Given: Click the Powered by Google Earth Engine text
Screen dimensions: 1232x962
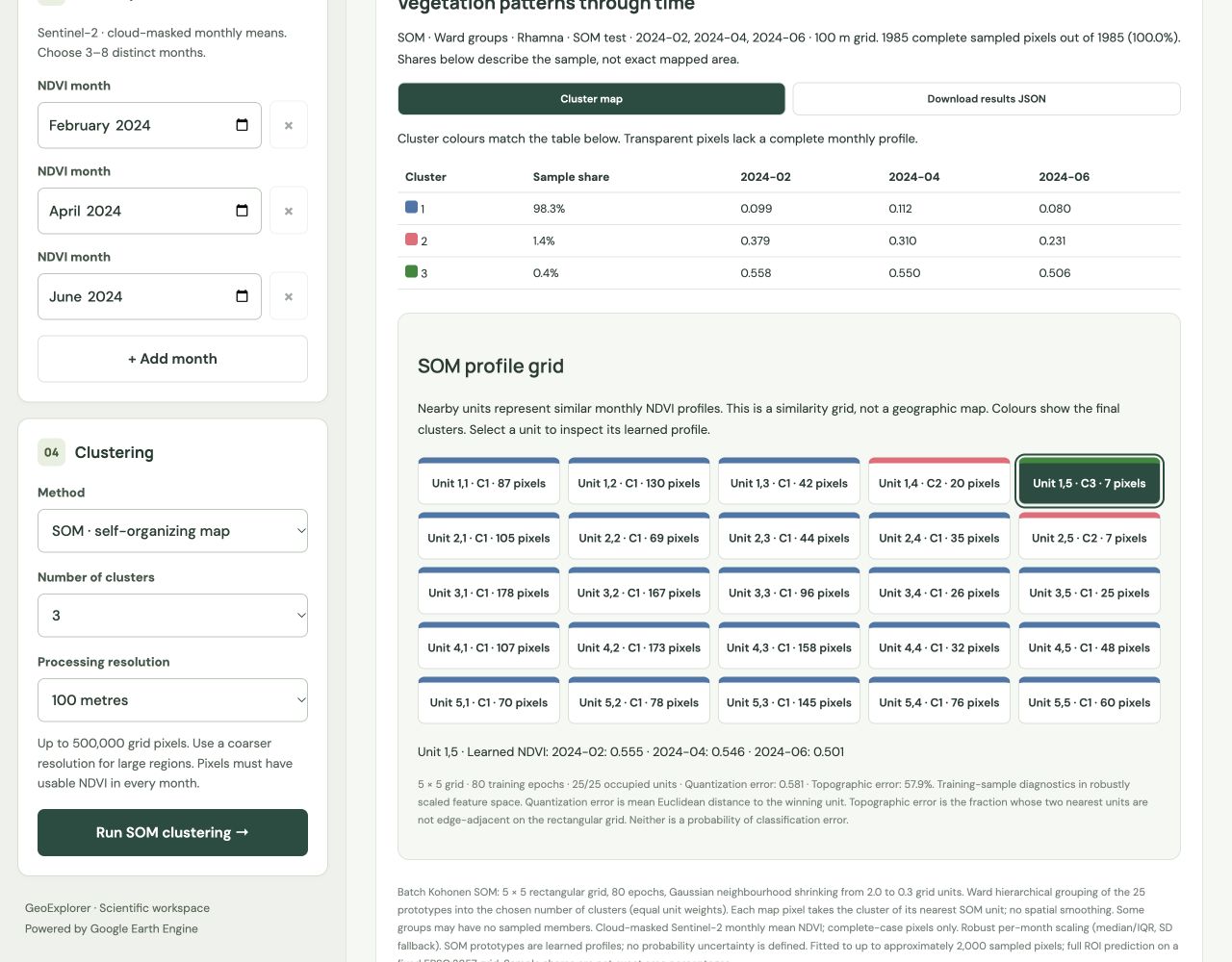Looking at the screenshot, I should click(112, 928).
